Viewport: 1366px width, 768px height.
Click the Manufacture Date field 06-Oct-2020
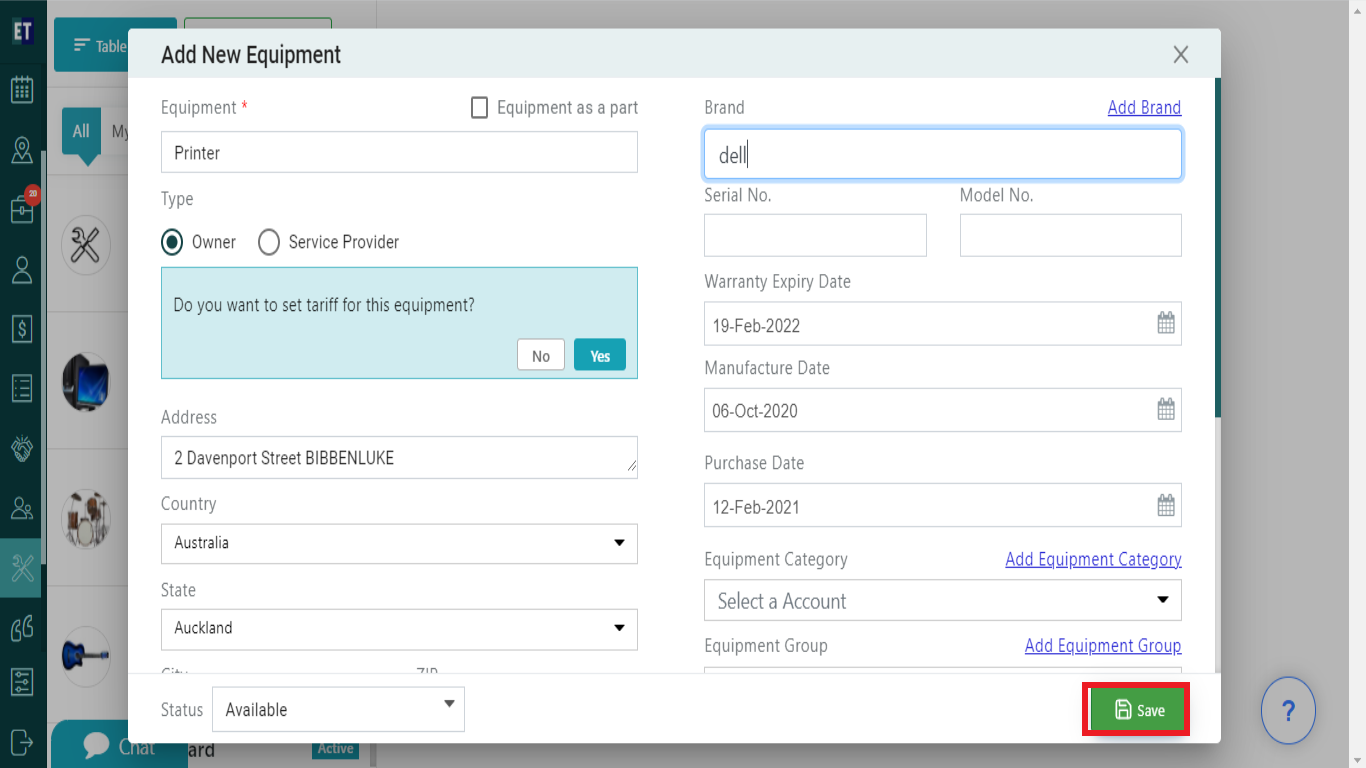(x=943, y=410)
